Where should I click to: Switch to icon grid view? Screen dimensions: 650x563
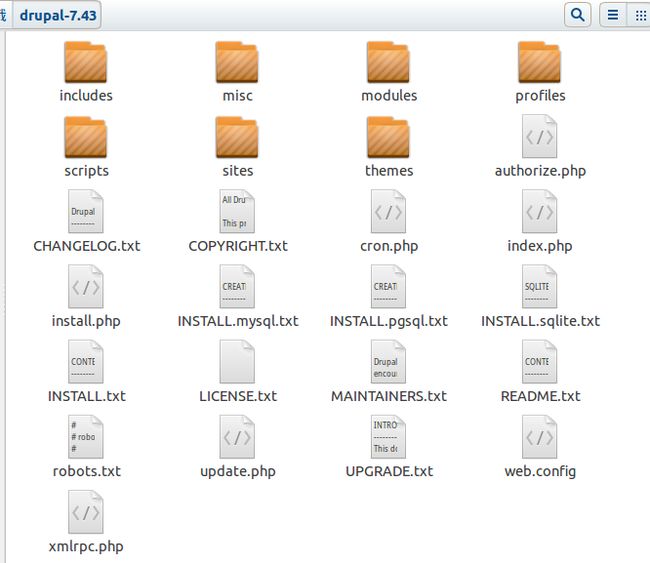639,15
